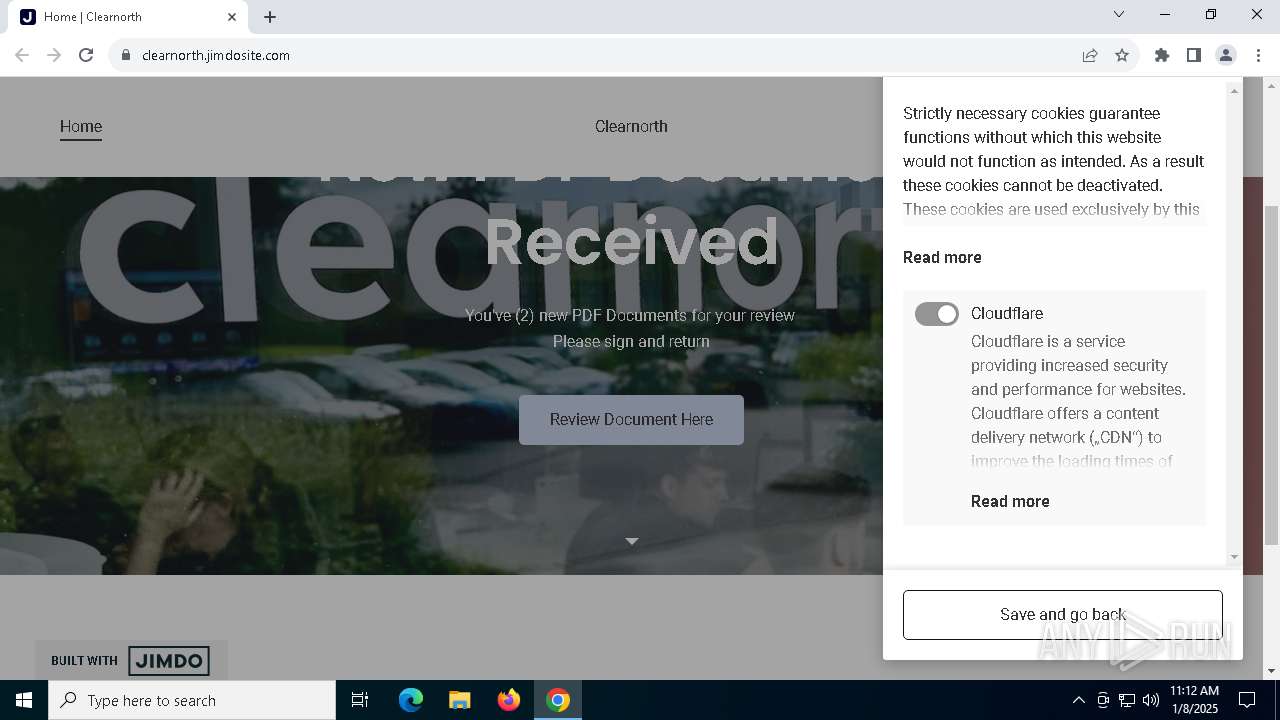
Task: Reload the page with refresh icon
Action: pos(86,55)
